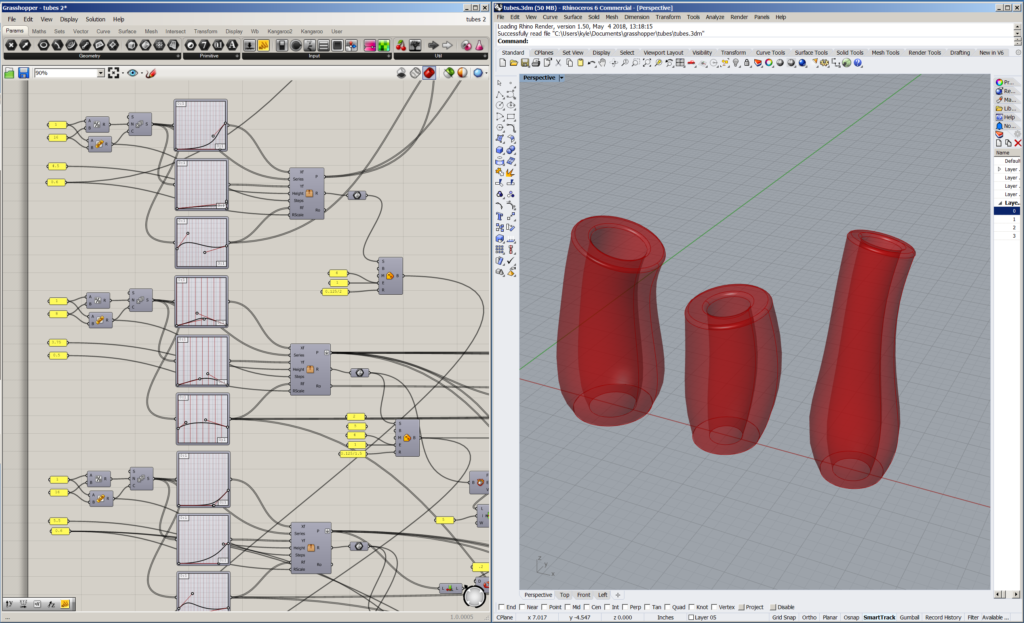Viewport: 1024px width, 623px height.
Task: Click the Lock padlock icon in Rhino toolbar
Action: pyautogui.click(x=747, y=63)
